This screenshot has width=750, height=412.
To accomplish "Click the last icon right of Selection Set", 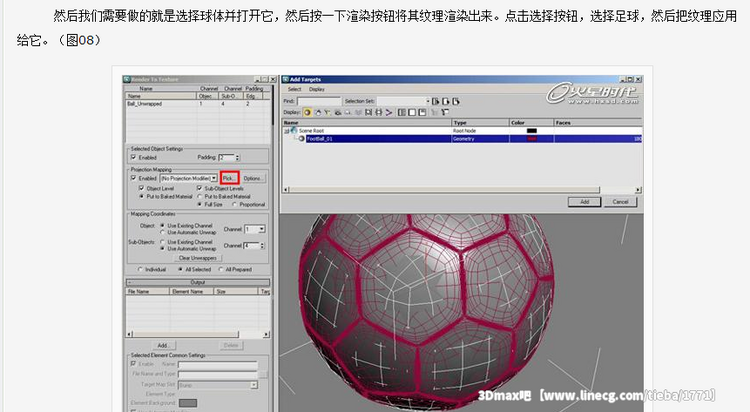I will click(x=456, y=101).
